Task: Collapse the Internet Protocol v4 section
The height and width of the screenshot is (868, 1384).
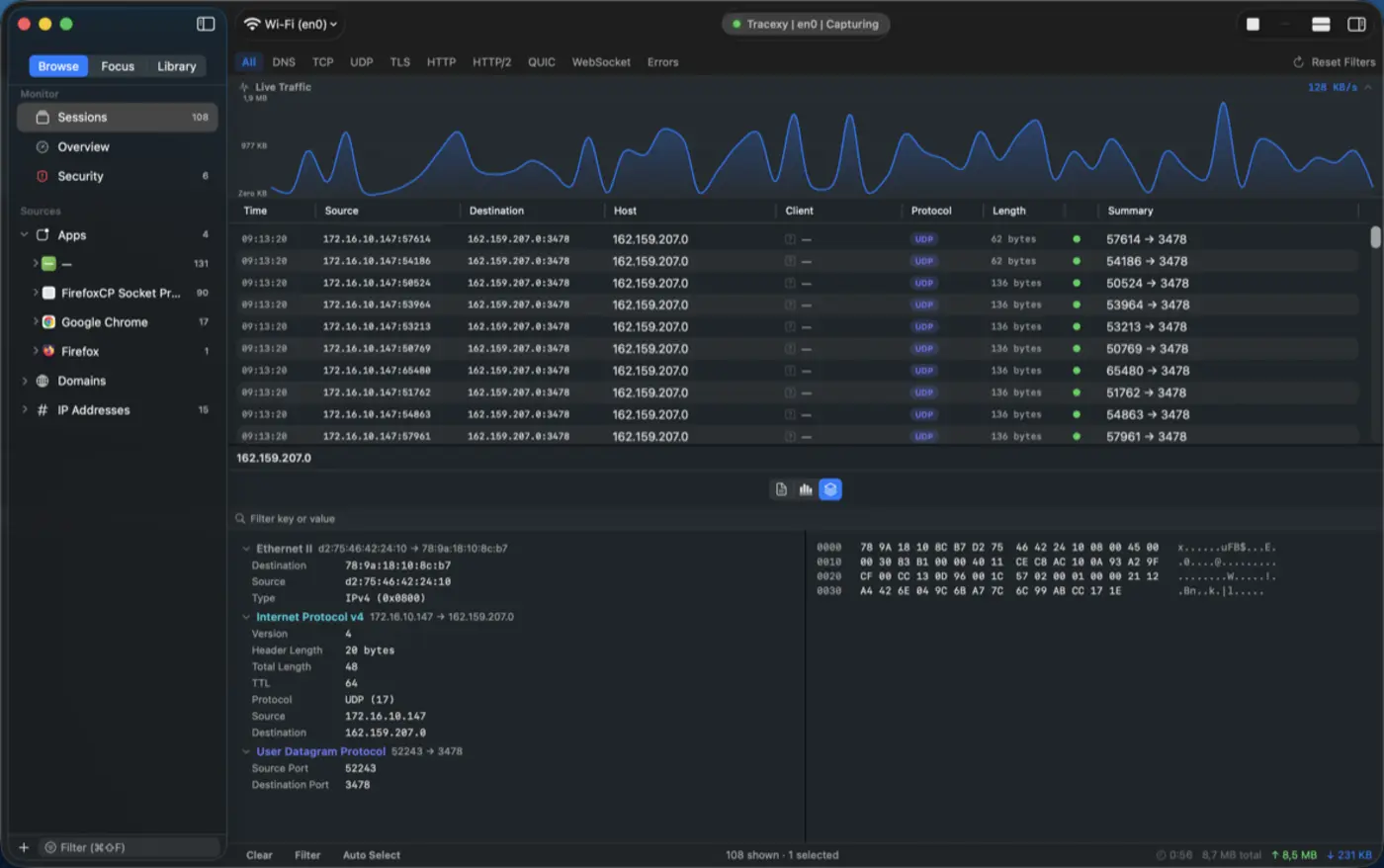Action: click(246, 617)
